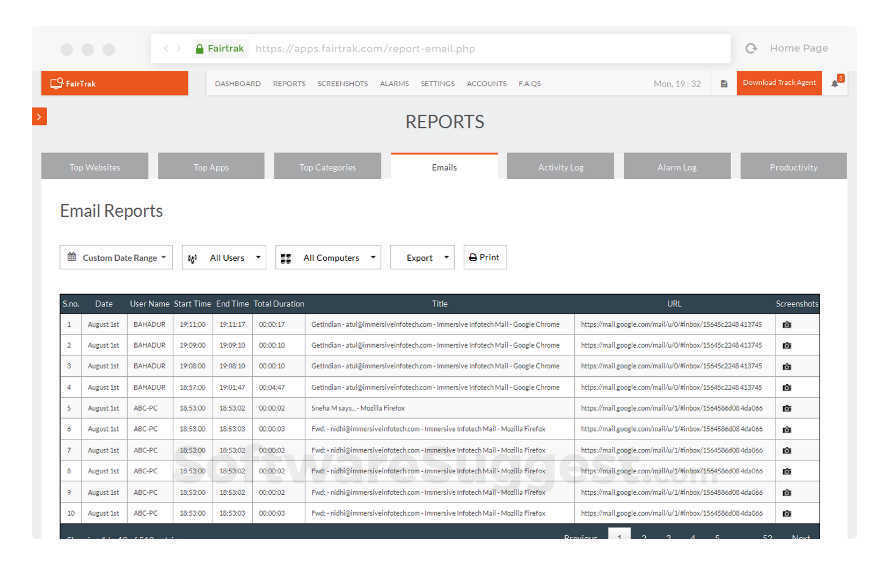This screenshot has height=563, width=890.
Task: Select 'Sneha M says... - Mozilla Firefox' title
Action: 358,408
